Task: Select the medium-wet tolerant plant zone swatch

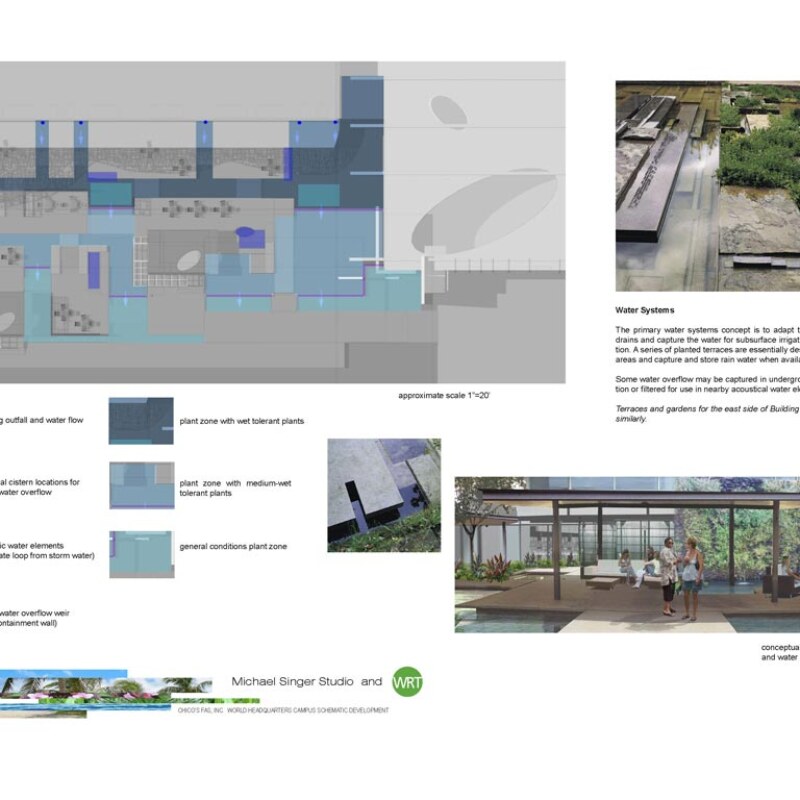Action: pos(142,485)
